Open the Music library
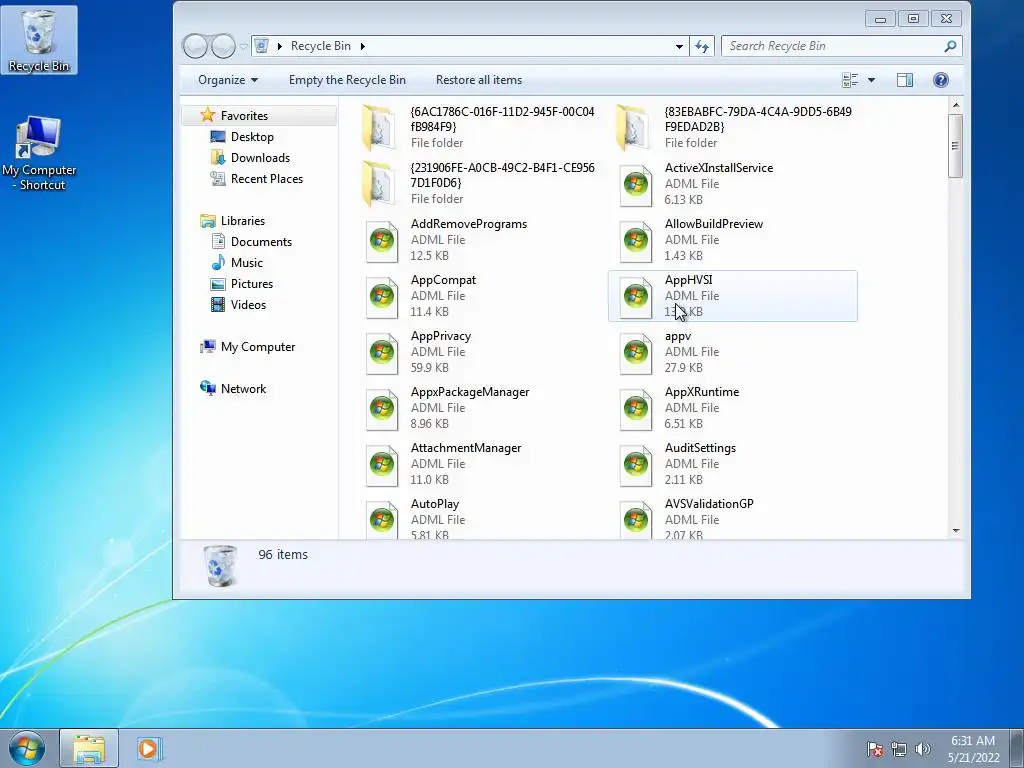The width and height of the screenshot is (1024, 768). [247, 263]
